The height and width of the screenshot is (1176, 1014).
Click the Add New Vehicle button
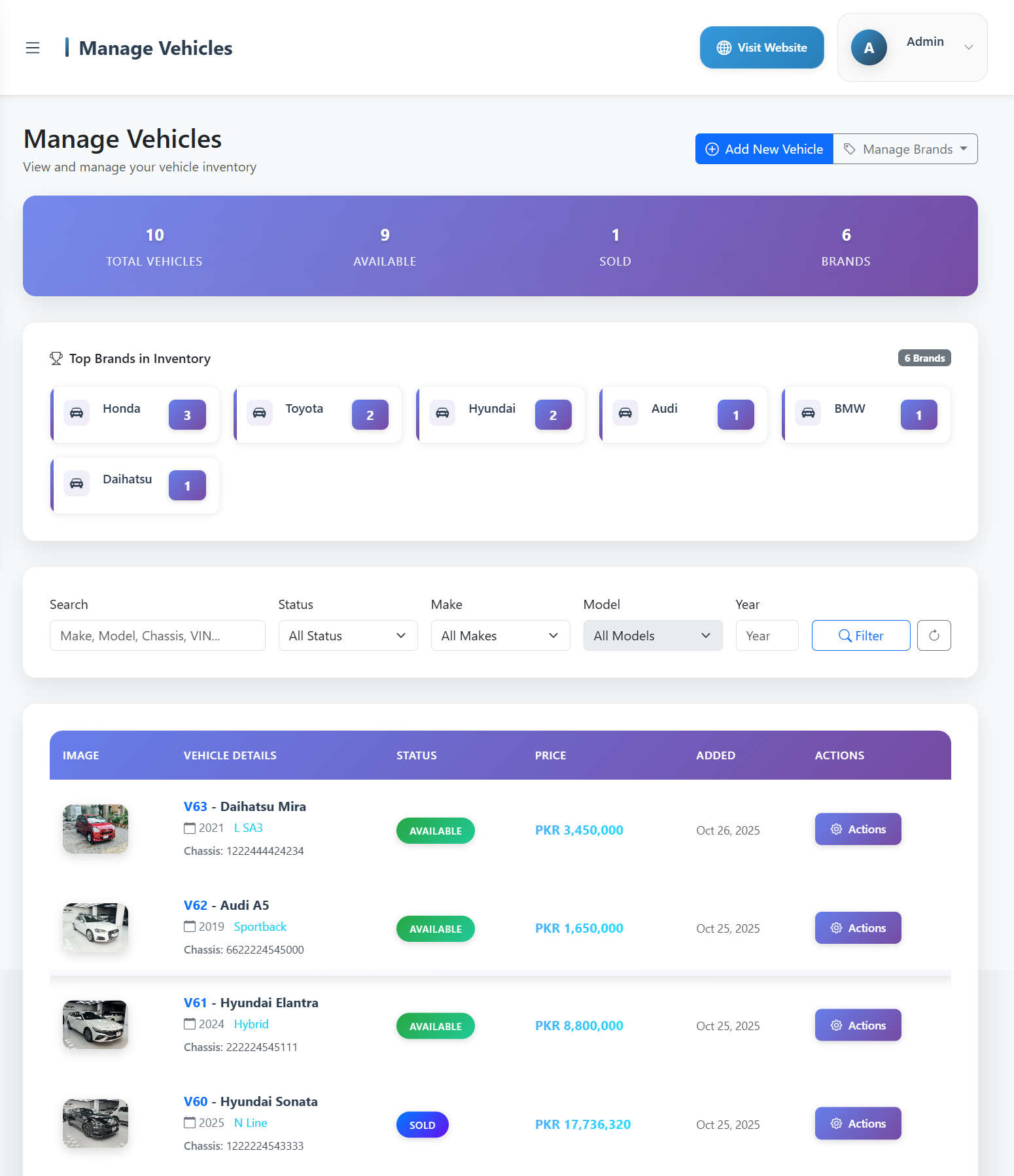(764, 149)
